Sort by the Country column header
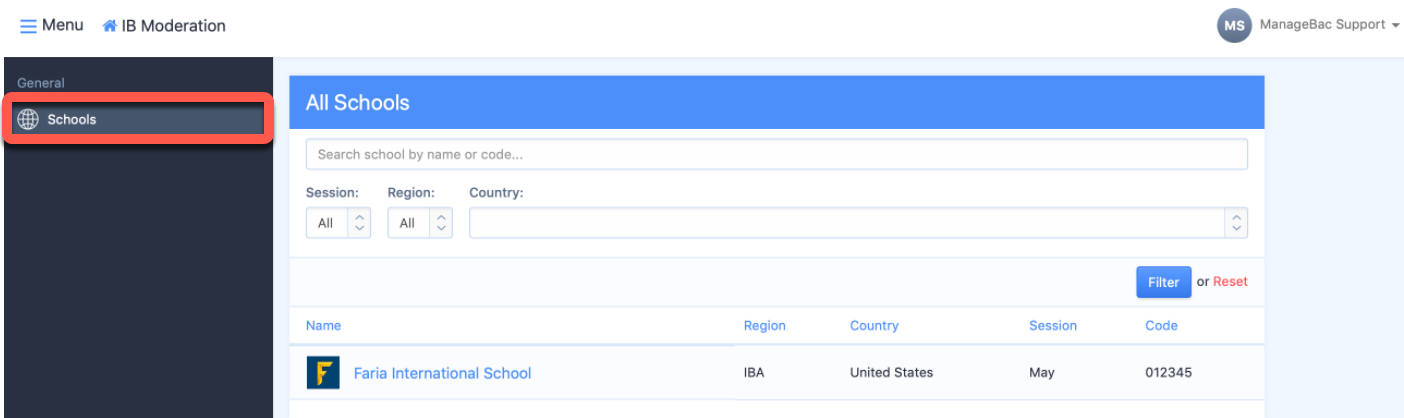Viewport: 1404px width, 418px height. (x=874, y=325)
